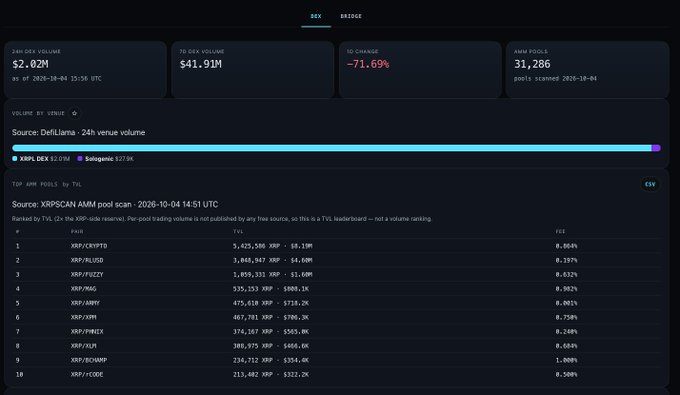The height and width of the screenshot is (395, 680).
Task: Select the XRP/ARMY pair
Action: 85,303
